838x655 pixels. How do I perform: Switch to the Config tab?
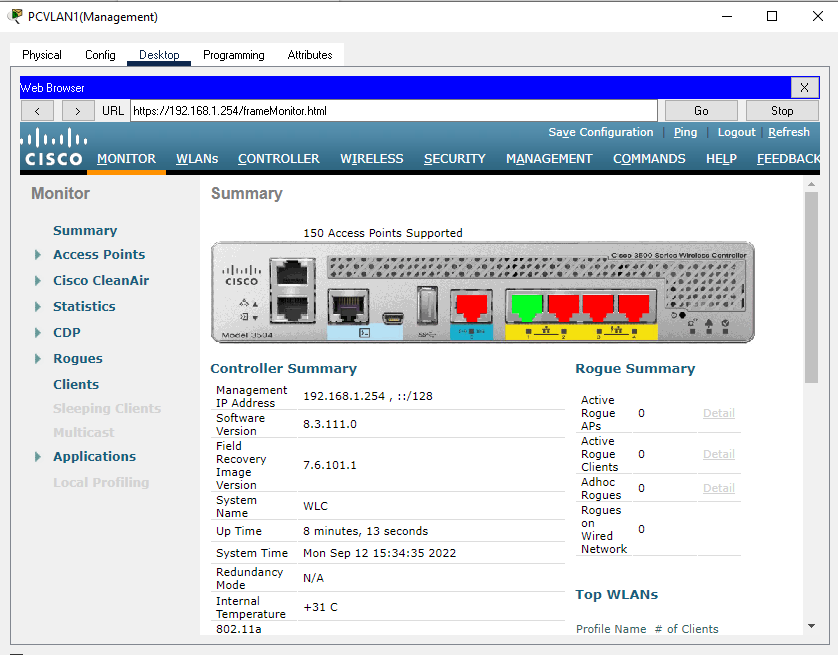click(x=100, y=55)
